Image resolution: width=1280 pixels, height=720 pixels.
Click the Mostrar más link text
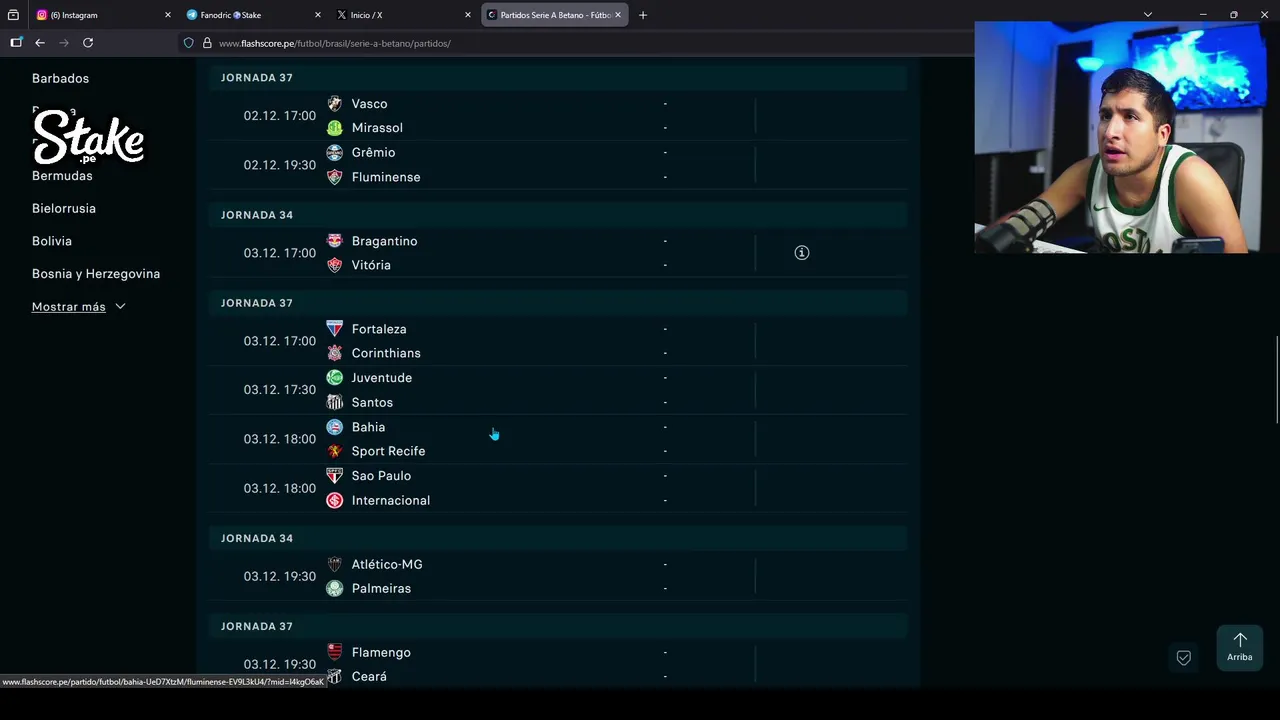68,307
